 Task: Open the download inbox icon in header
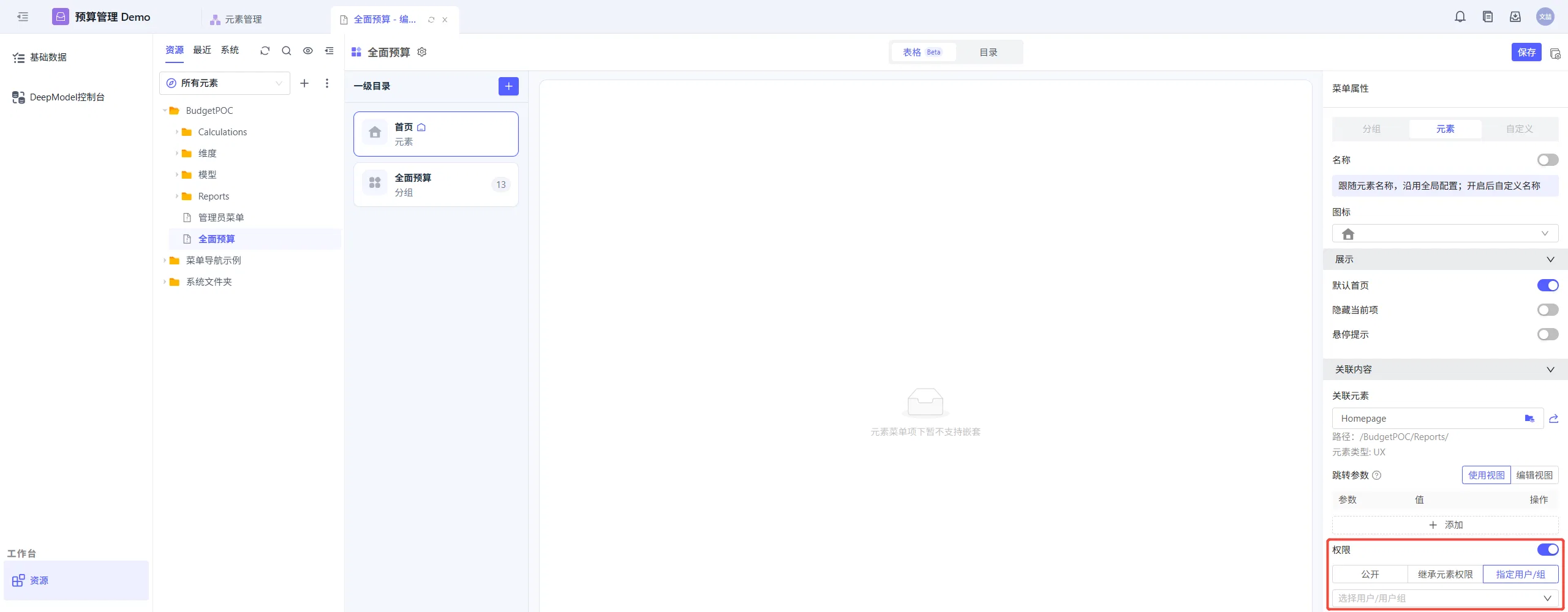tap(1515, 17)
